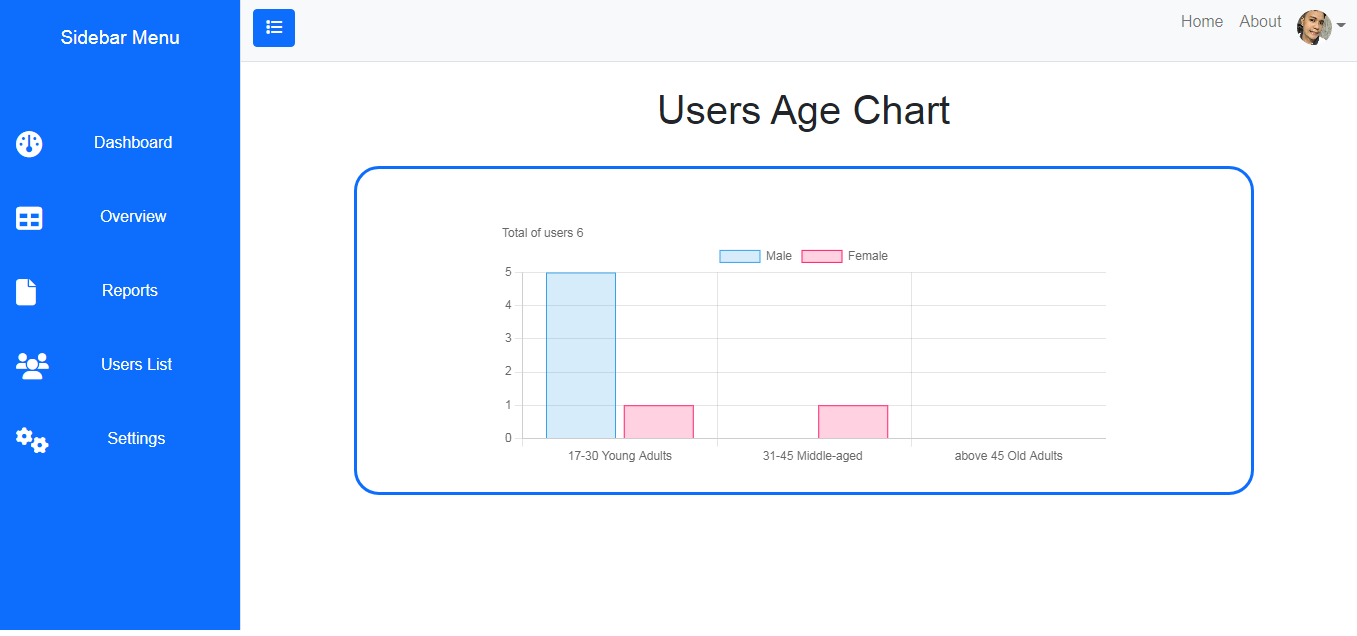Click the Home navigation link
The height and width of the screenshot is (636, 1357).
coord(1201,22)
